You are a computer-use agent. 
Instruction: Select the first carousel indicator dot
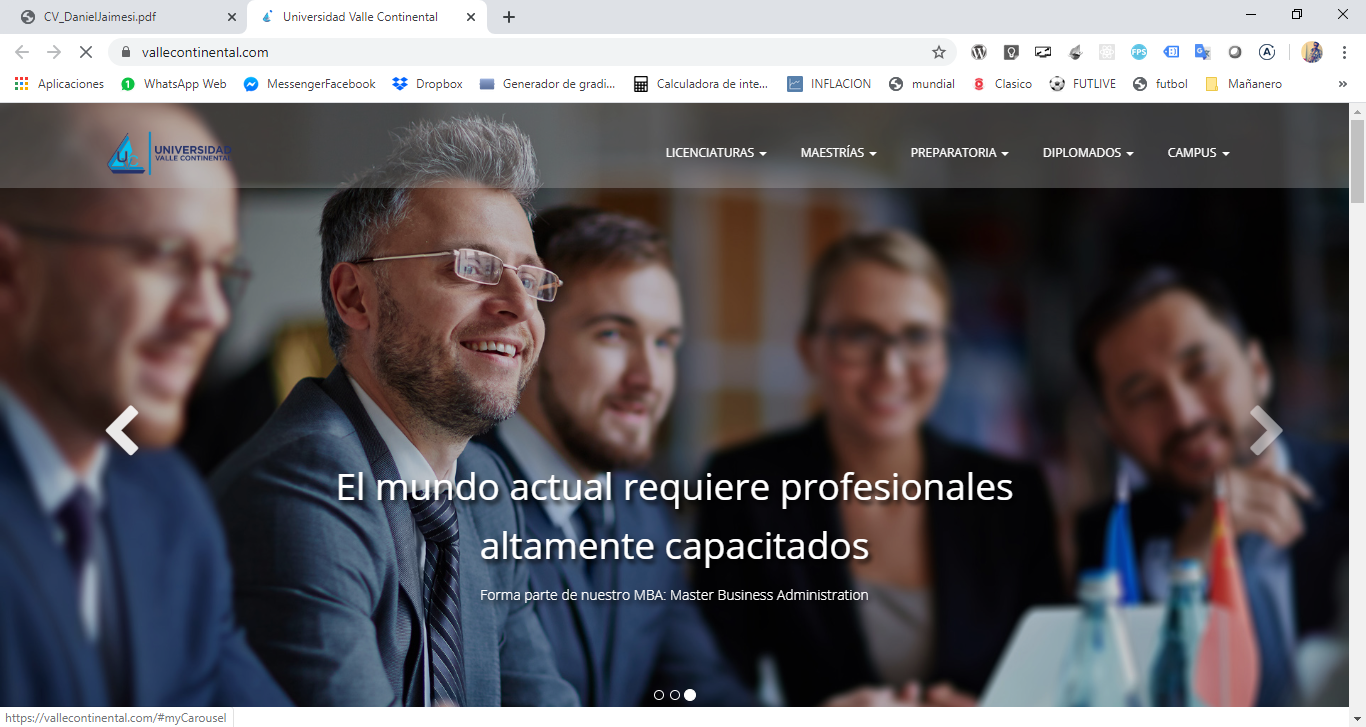pos(658,694)
